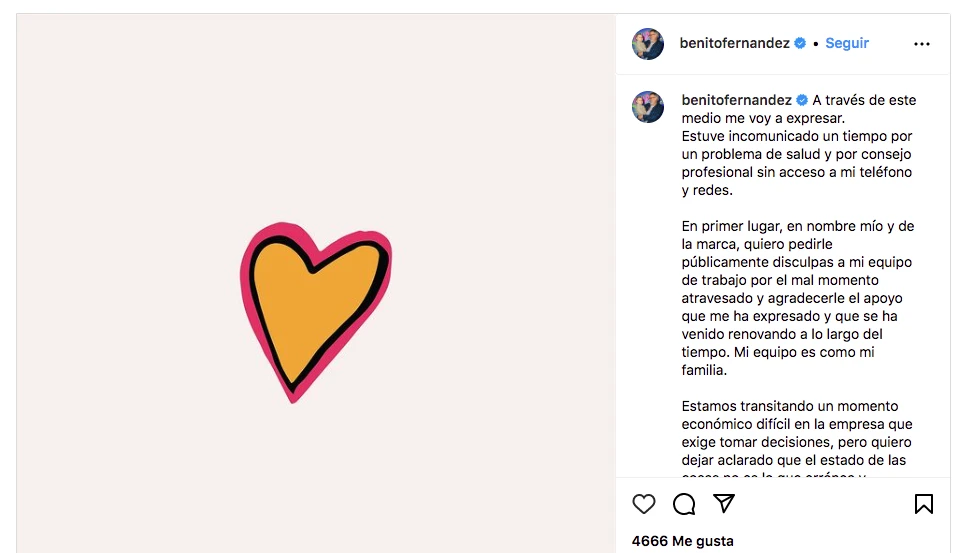Click the verified badge in the post header
975x553 pixels.
800,44
